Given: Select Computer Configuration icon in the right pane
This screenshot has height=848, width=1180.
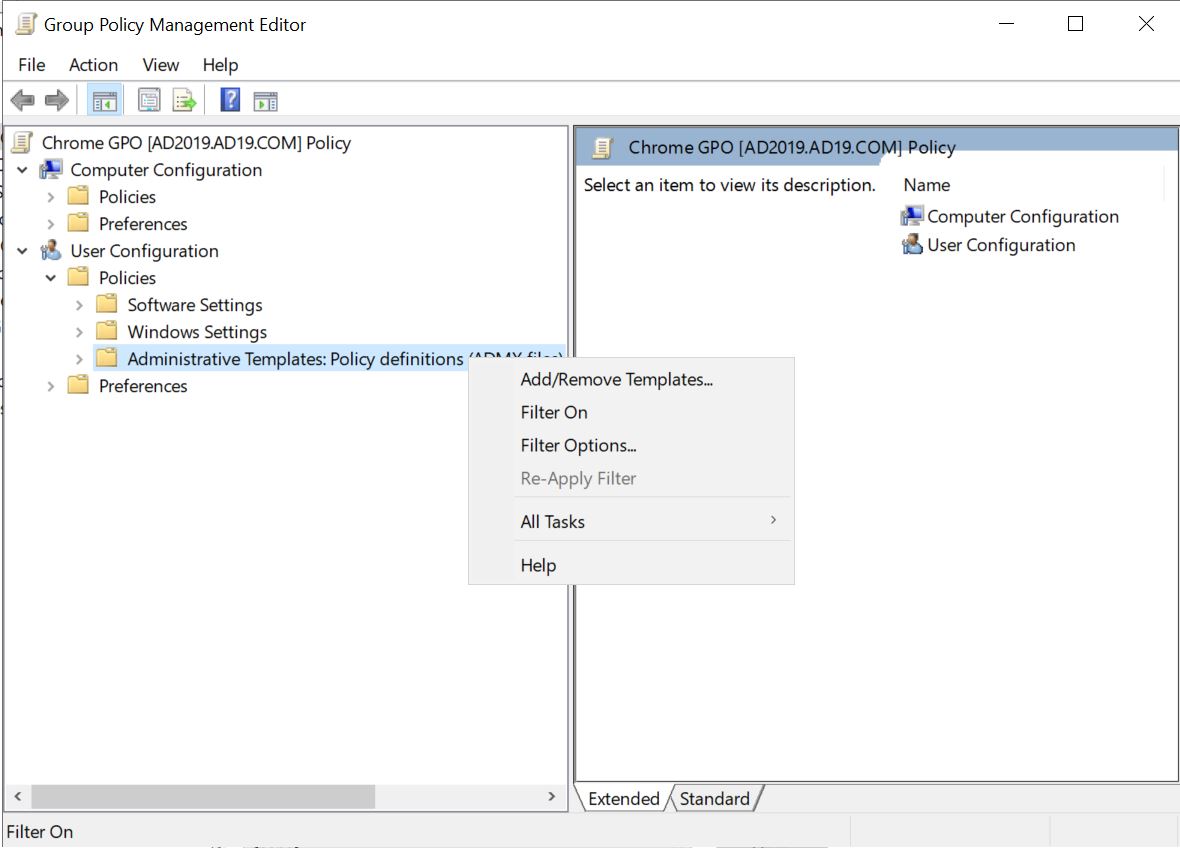Looking at the screenshot, I should click(x=912, y=216).
